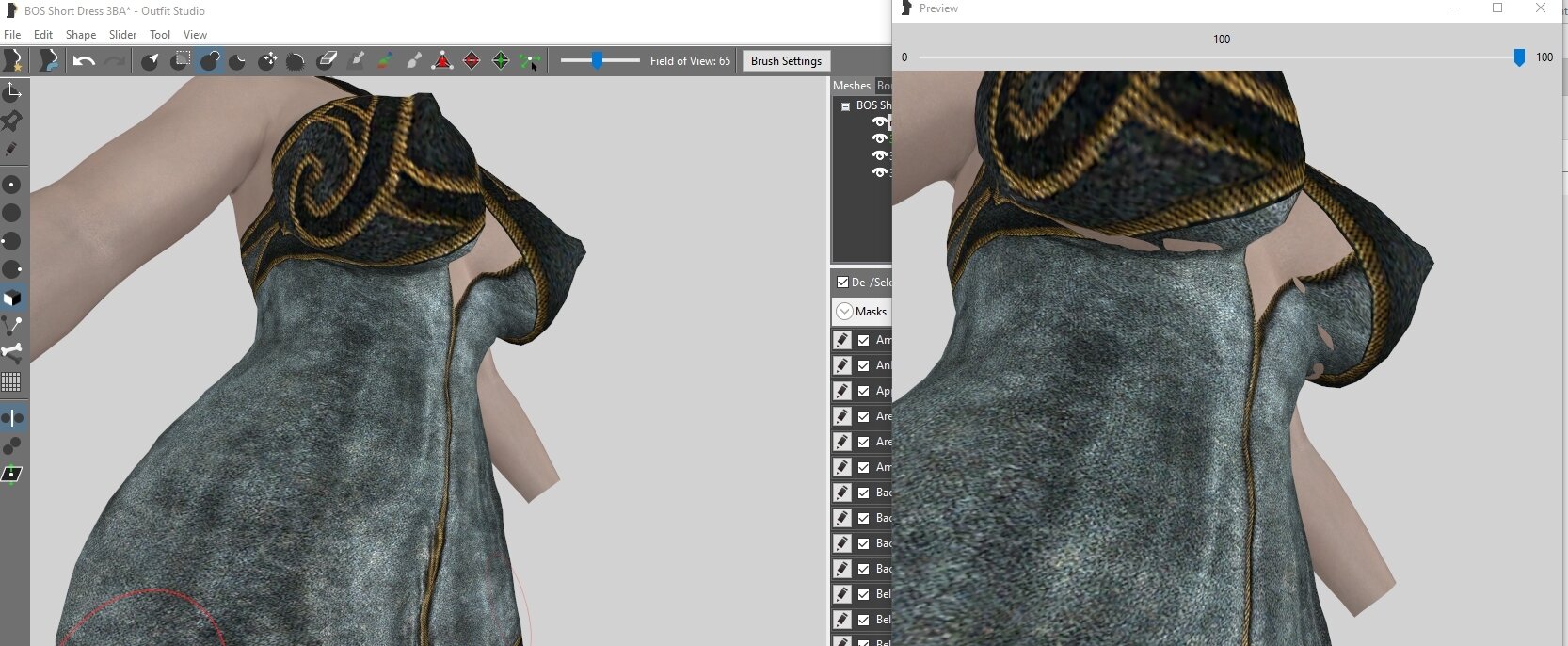The image size is (1568, 646).
Task: Click pencil edit icon for 'An' slider
Action: (842, 365)
